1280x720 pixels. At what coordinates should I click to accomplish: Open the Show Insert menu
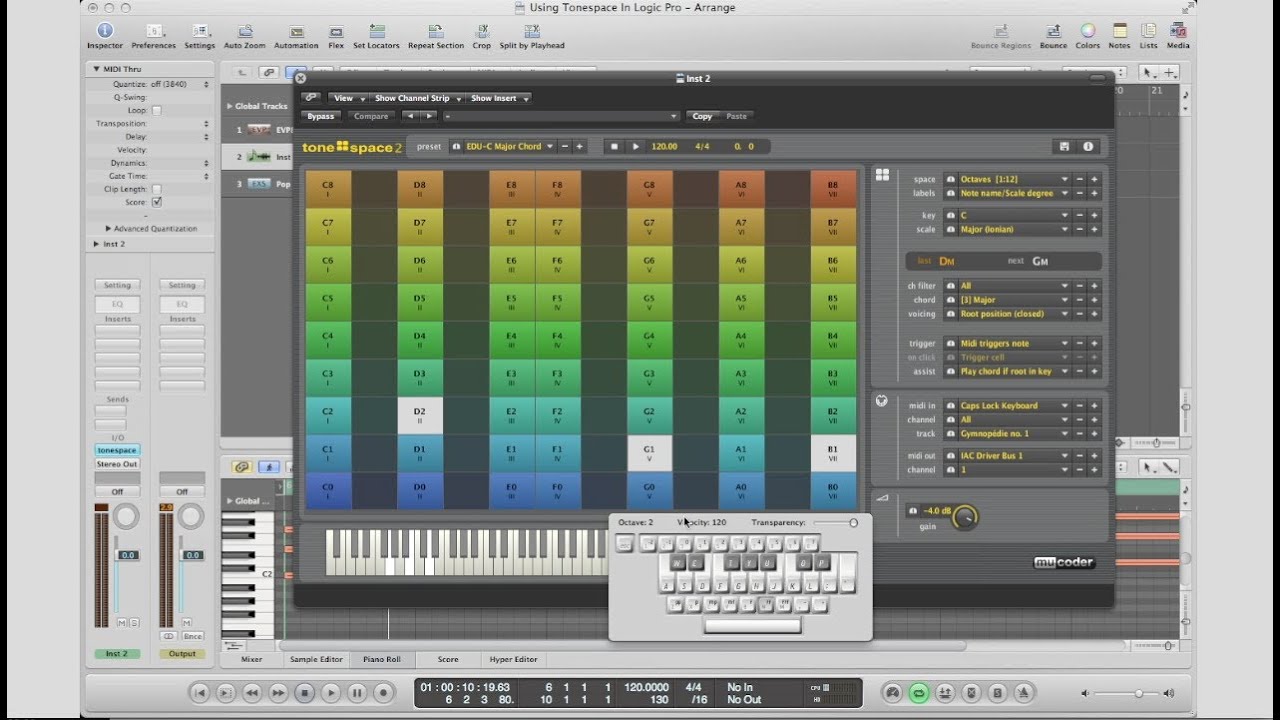[499, 98]
